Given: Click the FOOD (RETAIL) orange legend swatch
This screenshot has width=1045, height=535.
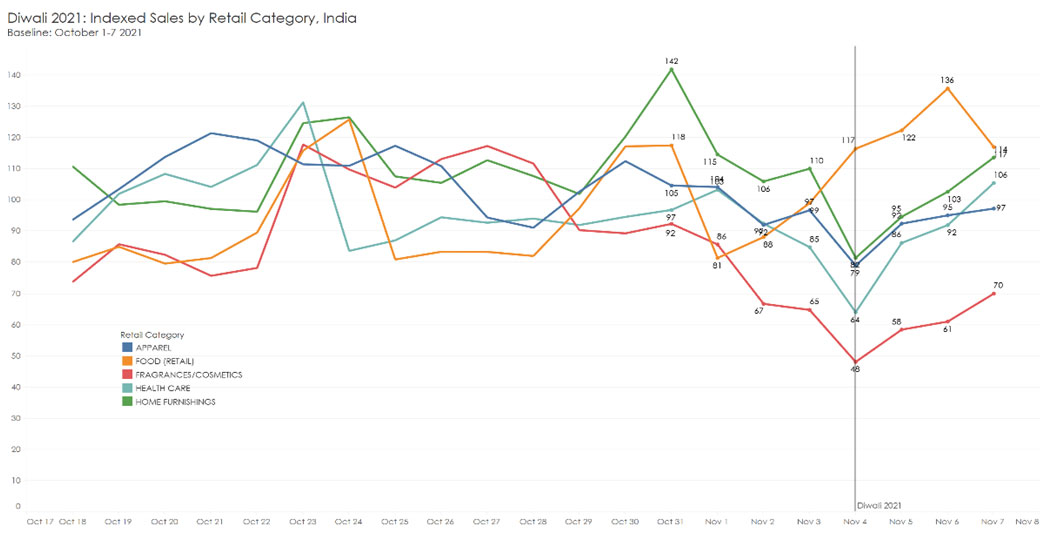Looking at the screenshot, I should tap(114, 361).
